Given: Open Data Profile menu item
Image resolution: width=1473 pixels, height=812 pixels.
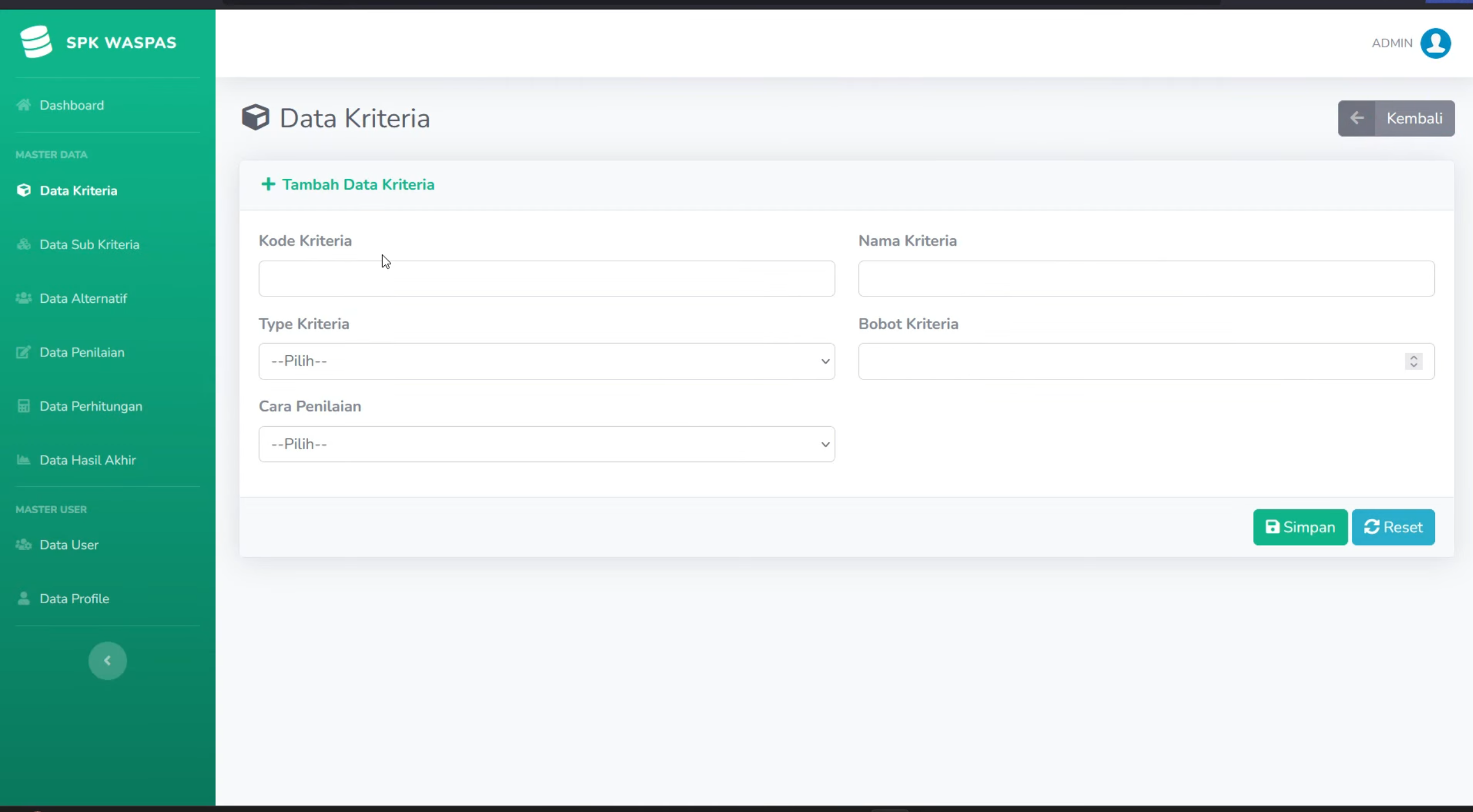Looking at the screenshot, I should (74, 598).
